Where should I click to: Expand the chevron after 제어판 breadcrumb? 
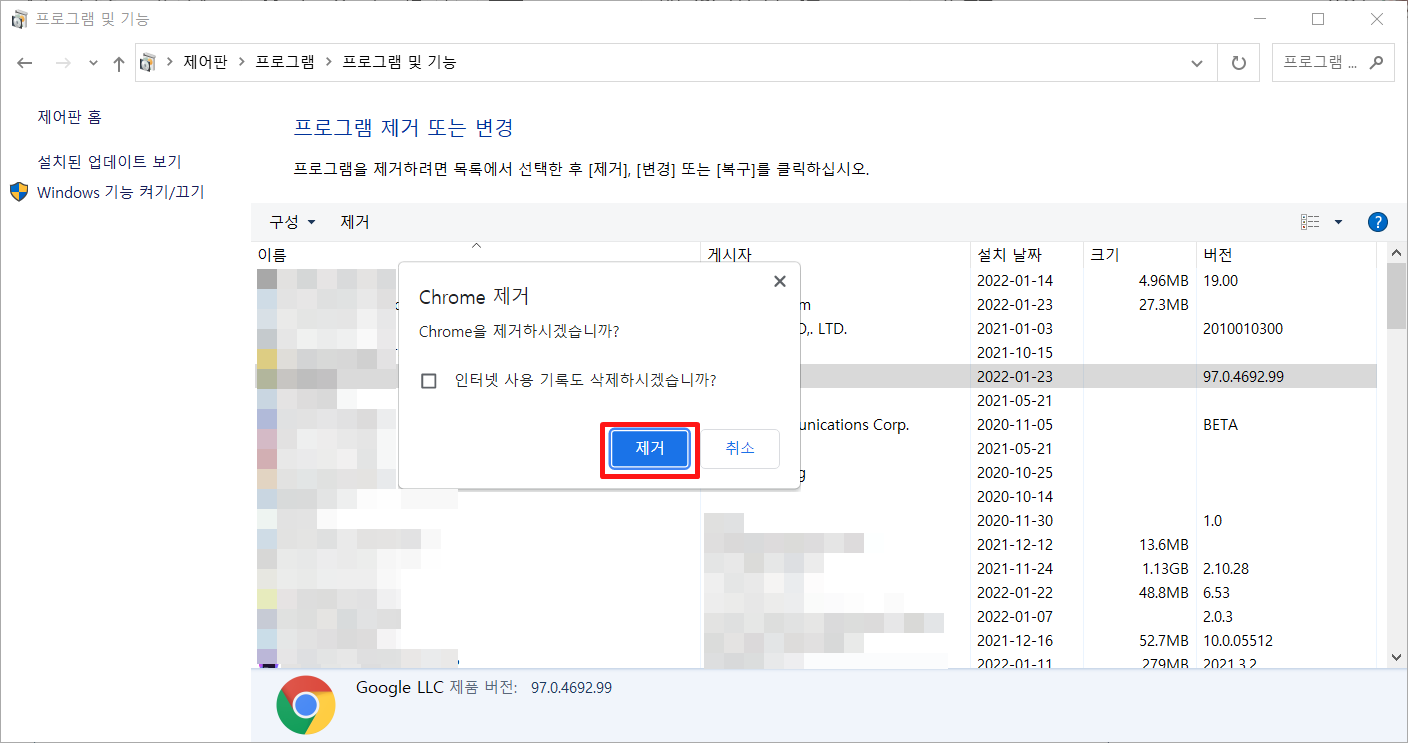tap(241, 63)
